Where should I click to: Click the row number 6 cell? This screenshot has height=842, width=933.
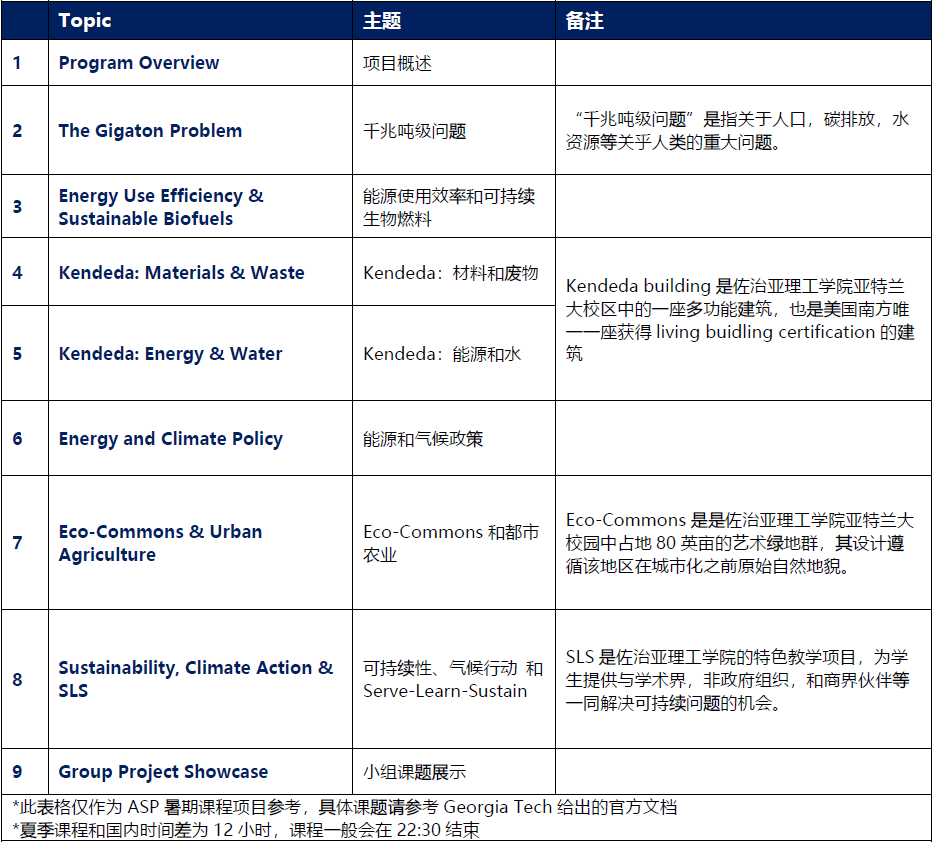click(24, 438)
